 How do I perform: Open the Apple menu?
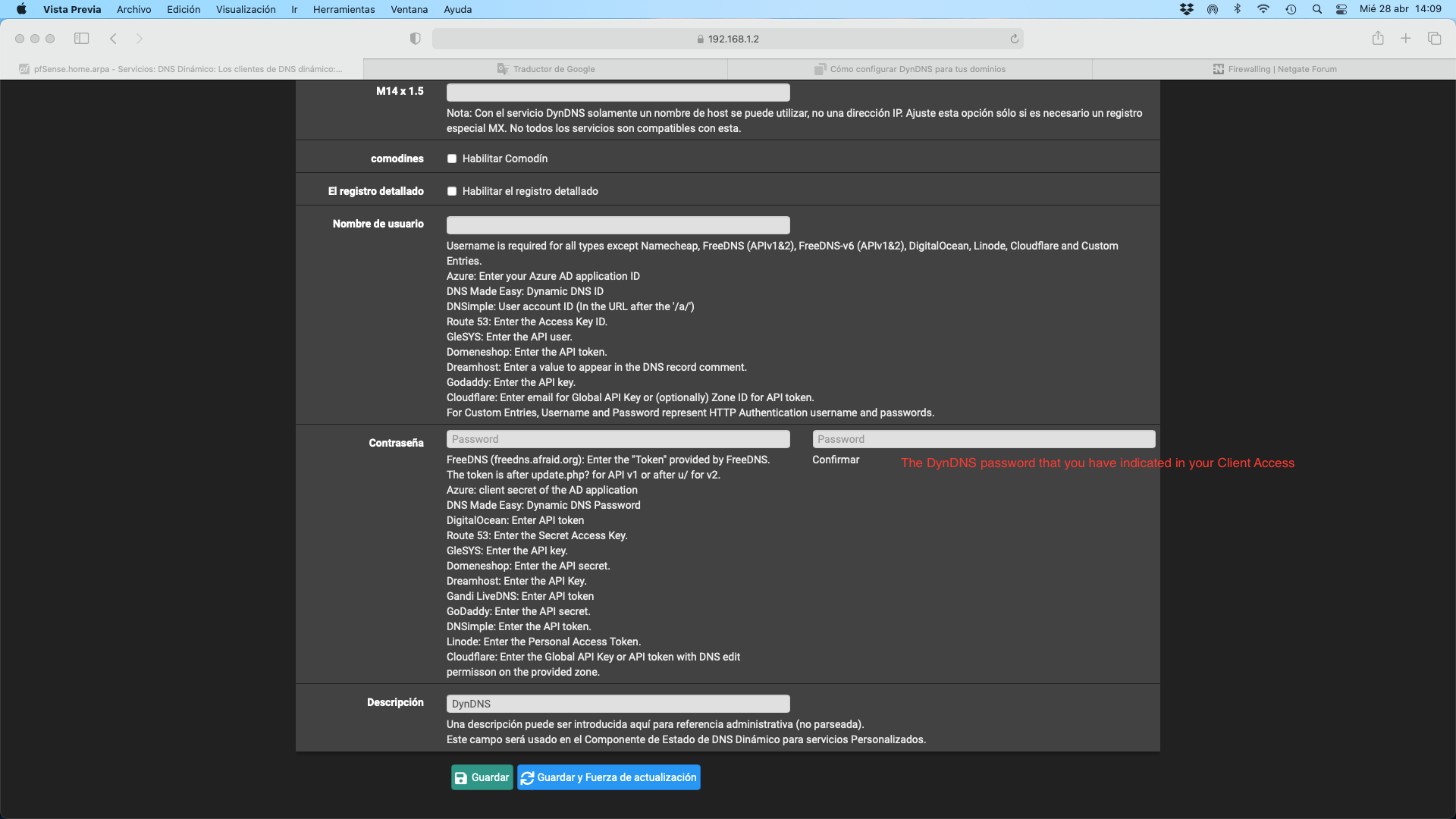(21, 9)
